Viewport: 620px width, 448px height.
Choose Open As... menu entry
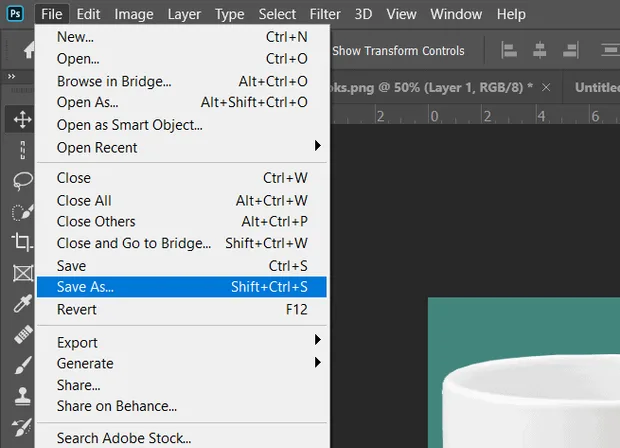pyautogui.click(x=182, y=102)
